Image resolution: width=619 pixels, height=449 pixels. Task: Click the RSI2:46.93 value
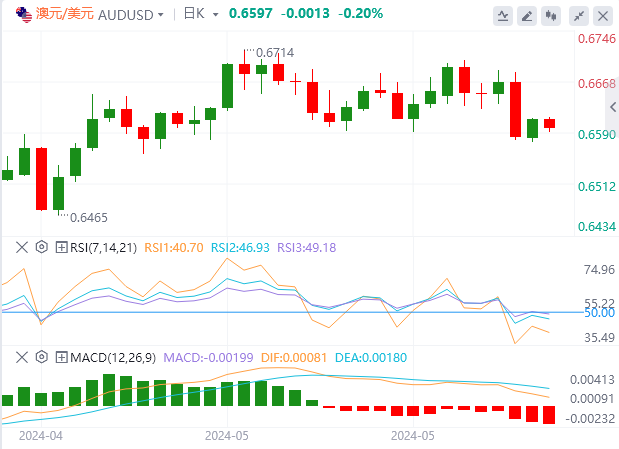pyautogui.click(x=240, y=248)
